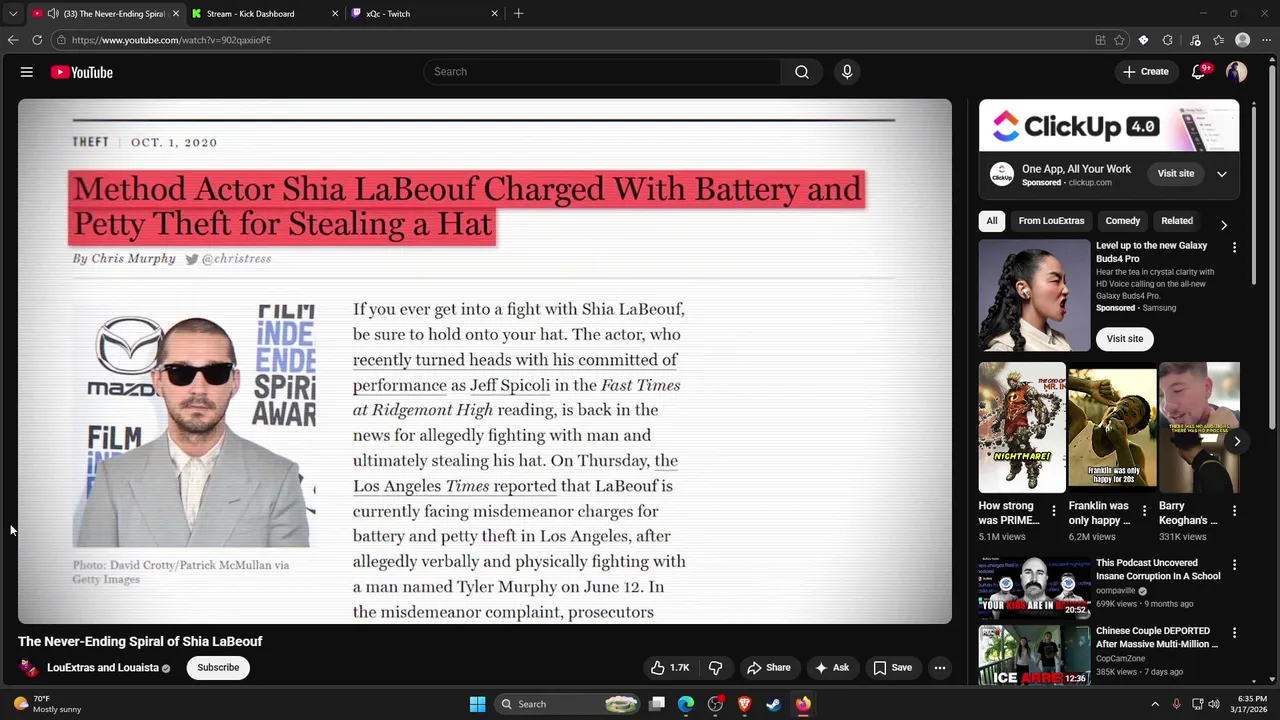Visit site for Galaxy Buds4 Pro ad
This screenshot has width=1280, height=720.
(x=1124, y=339)
